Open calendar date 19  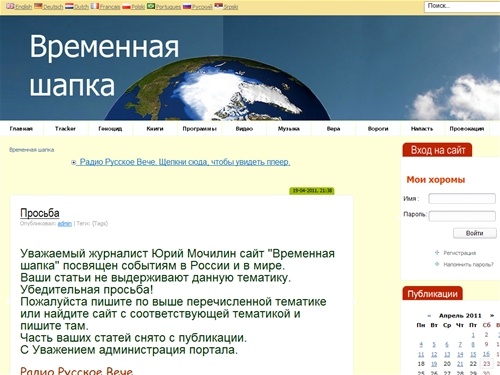pyautogui.click(x=434, y=364)
